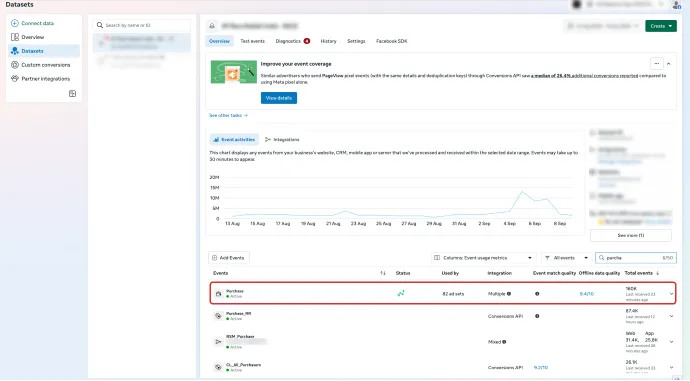The image size is (690, 381).
Task: Click the Diagnostics red alert badge
Action: pyautogui.click(x=307, y=41)
